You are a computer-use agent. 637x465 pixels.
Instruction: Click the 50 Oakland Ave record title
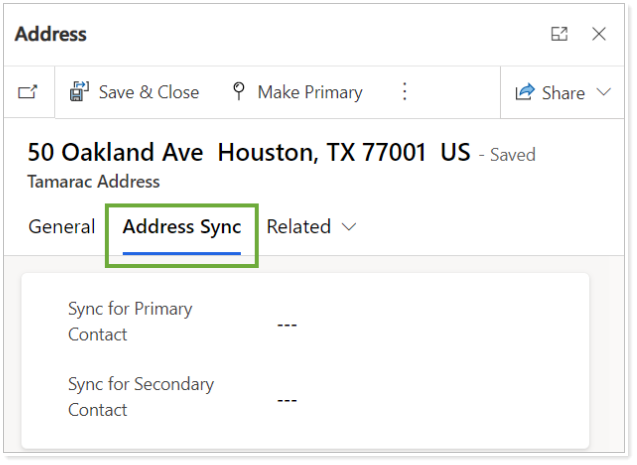click(248, 153)
